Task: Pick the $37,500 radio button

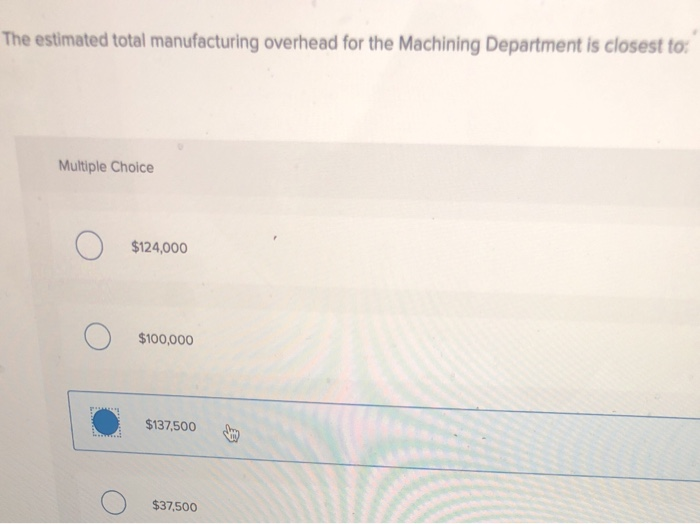Action: (113, 503)
